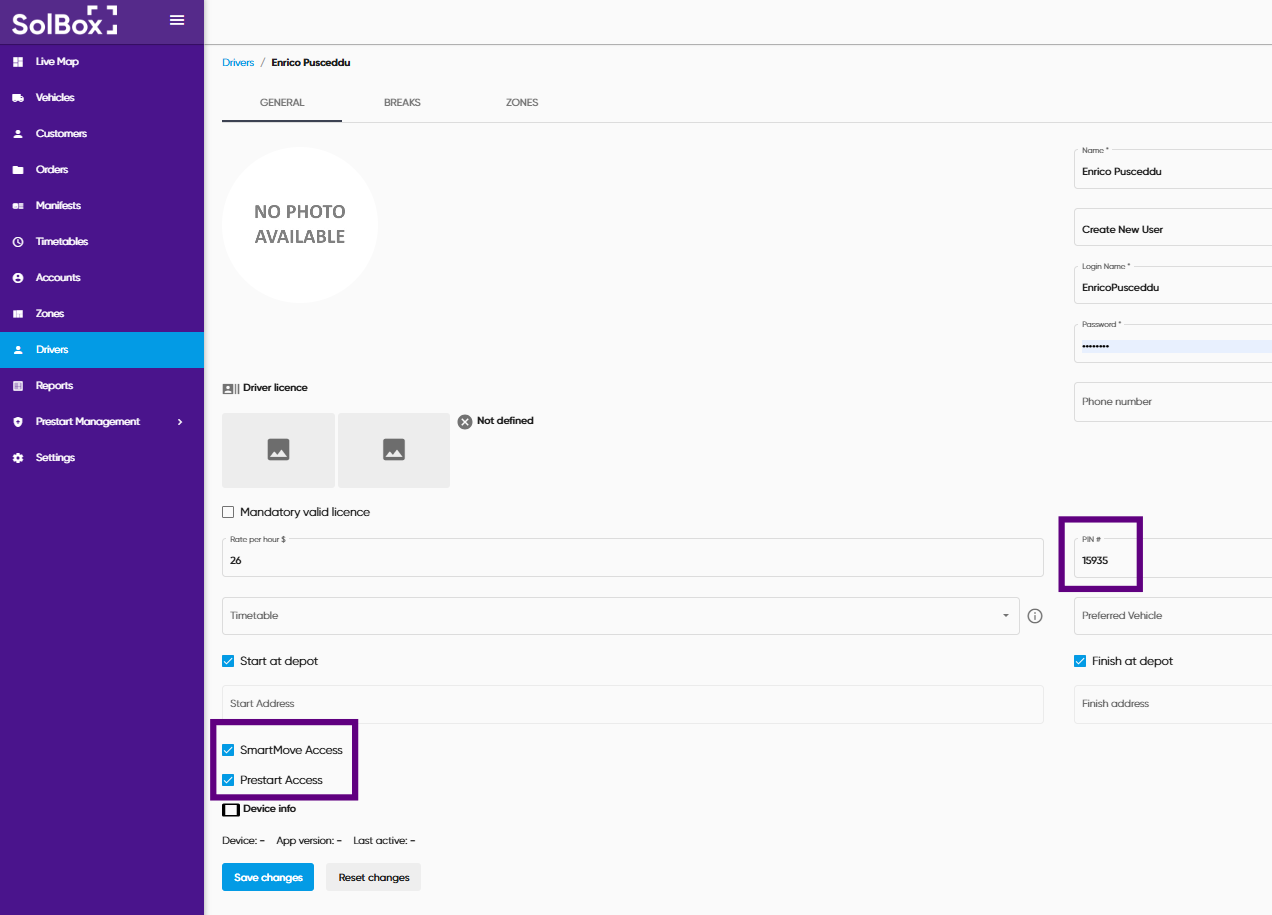Expand Prestart Management submenu
Screen dimensions: 1272x915
[x=180, y=422]
